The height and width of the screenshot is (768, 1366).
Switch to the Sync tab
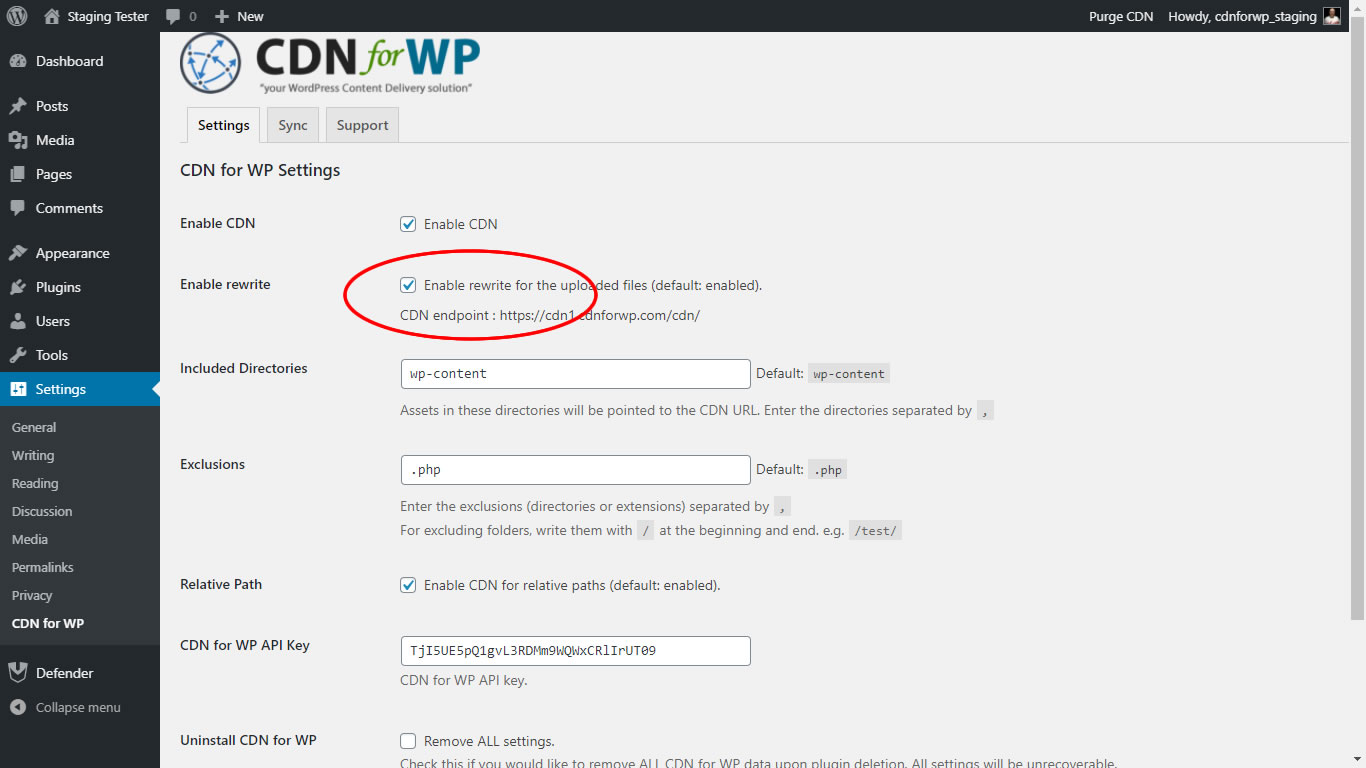293,125
